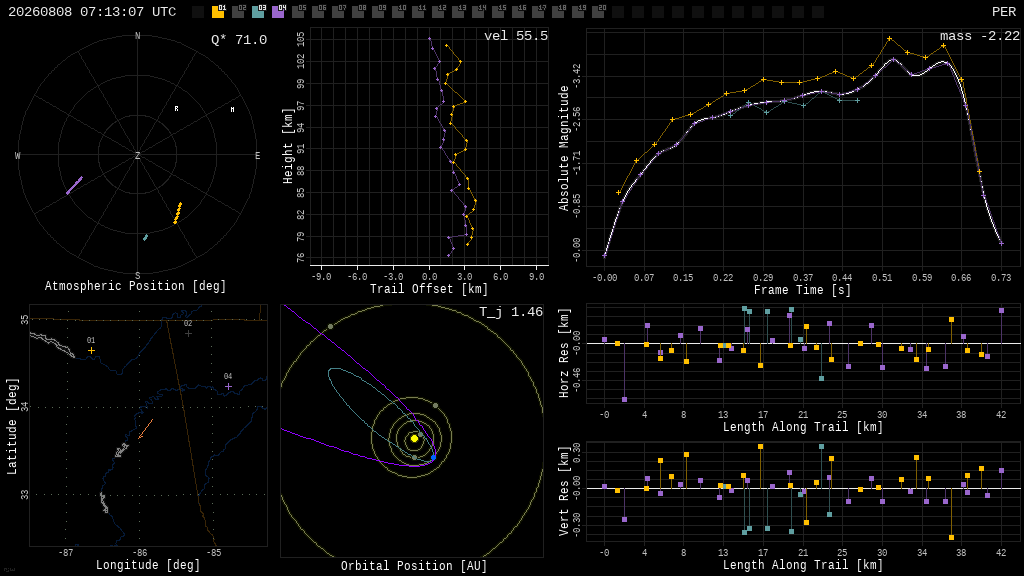Select the gray station 10 box
Screen dimensions: 1024x576
[x=398, y=12]
